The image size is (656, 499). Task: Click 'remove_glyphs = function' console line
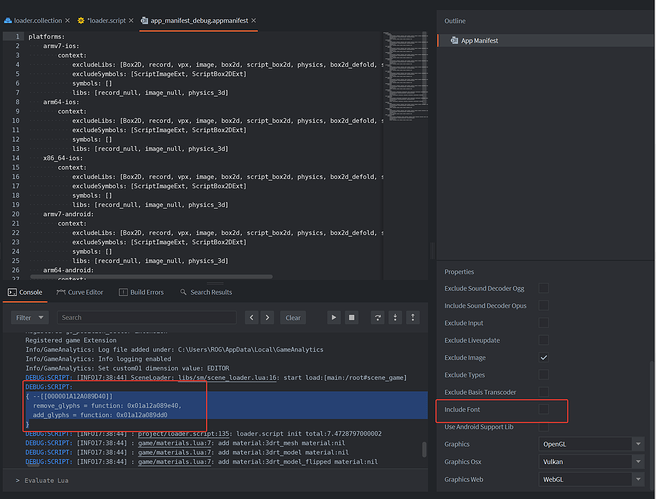107,406
